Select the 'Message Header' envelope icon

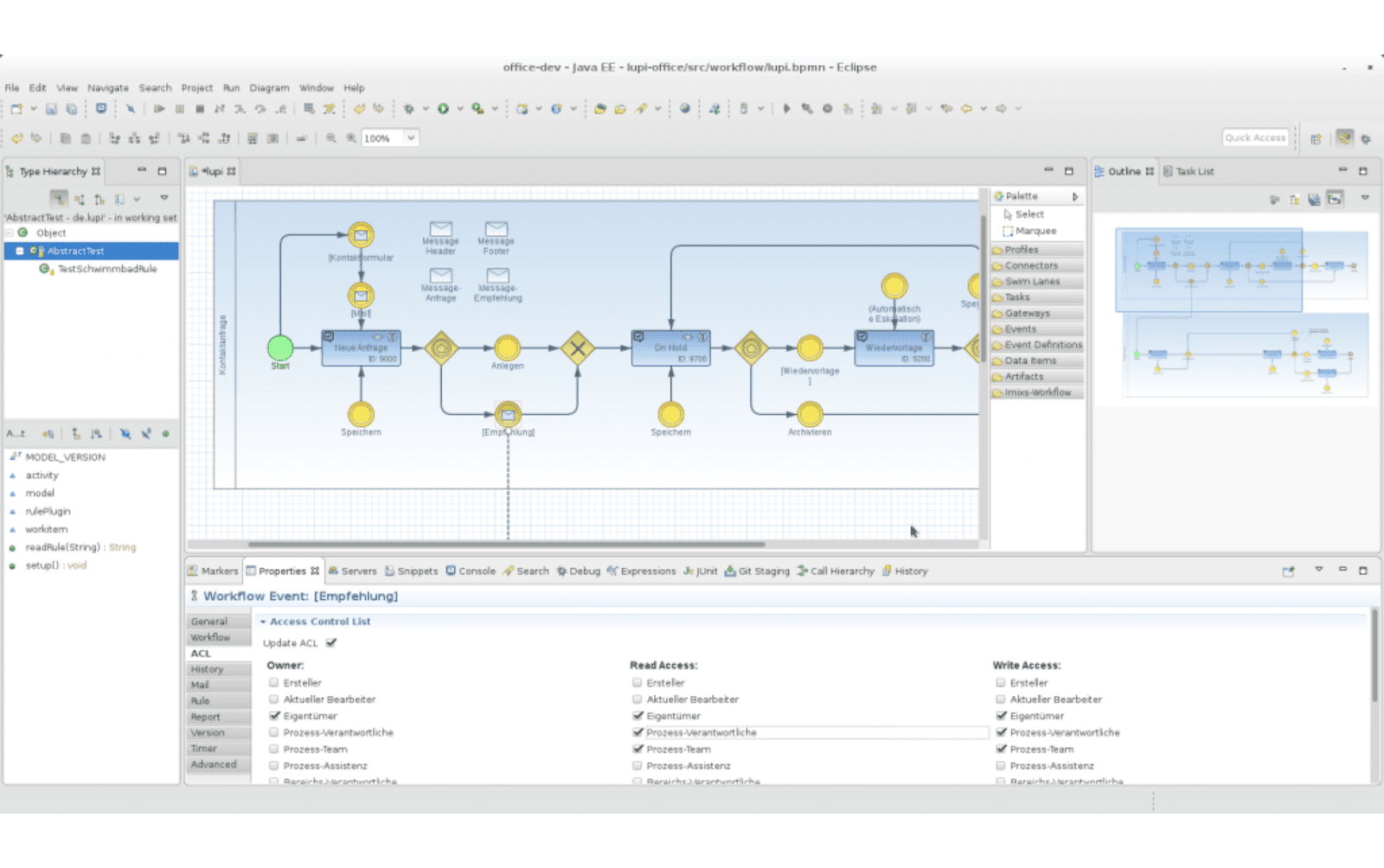(x=441, y=229)
